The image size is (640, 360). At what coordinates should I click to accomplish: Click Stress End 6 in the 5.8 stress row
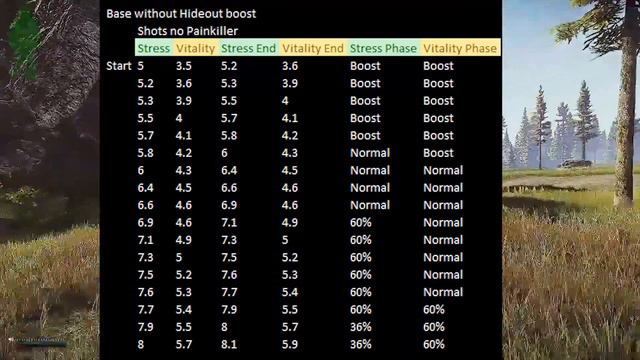tap(224, 153)
